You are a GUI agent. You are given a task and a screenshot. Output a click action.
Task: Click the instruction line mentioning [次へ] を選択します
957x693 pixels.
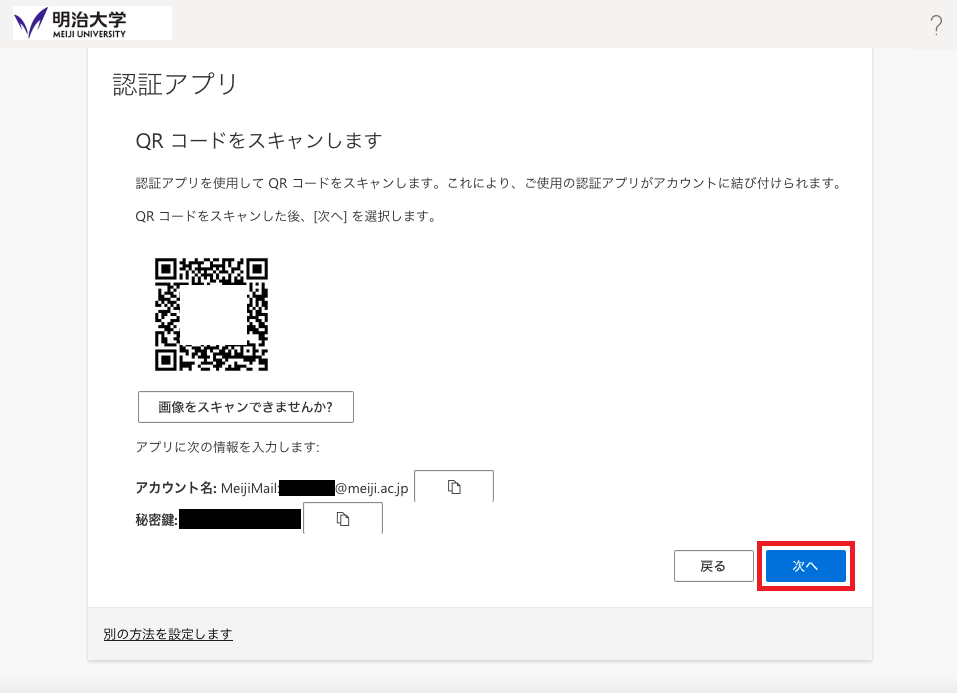click(286, 216)
